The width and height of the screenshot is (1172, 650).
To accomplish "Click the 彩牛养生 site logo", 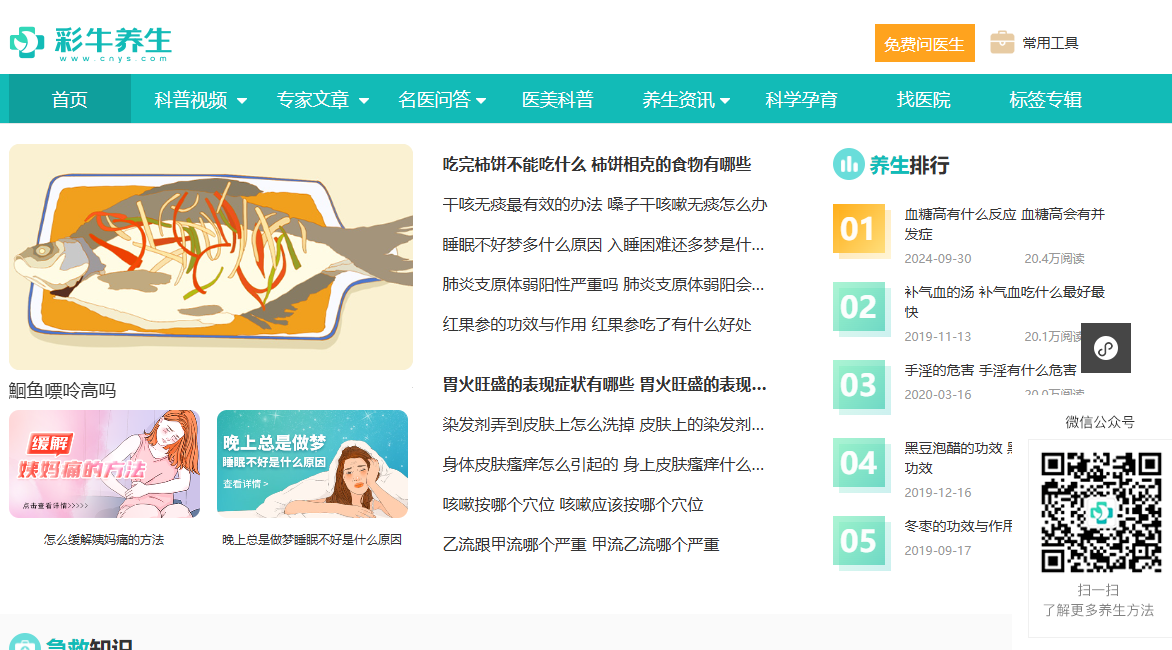I will click(x=91, y=42).
